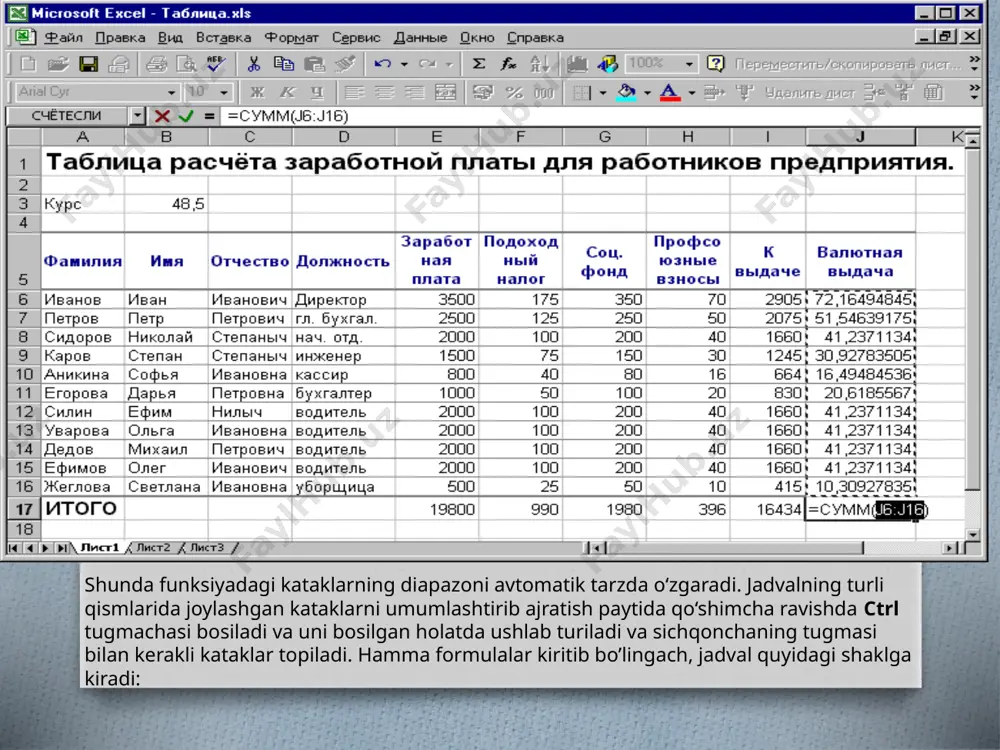Toggle Italic (К) formatting
Viewport: 1000px width, 750px height.
point(287,93)
